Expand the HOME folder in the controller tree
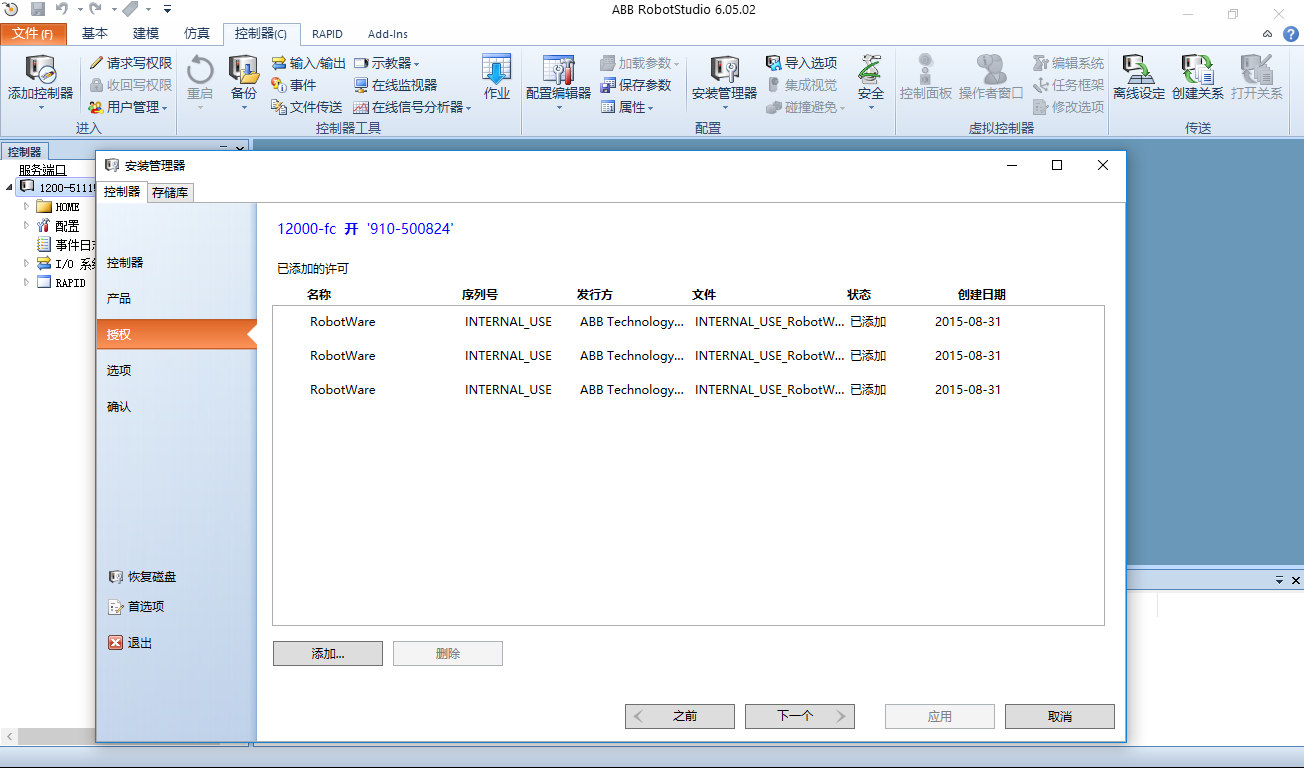The image size is (1304, 768). point(25,206)
